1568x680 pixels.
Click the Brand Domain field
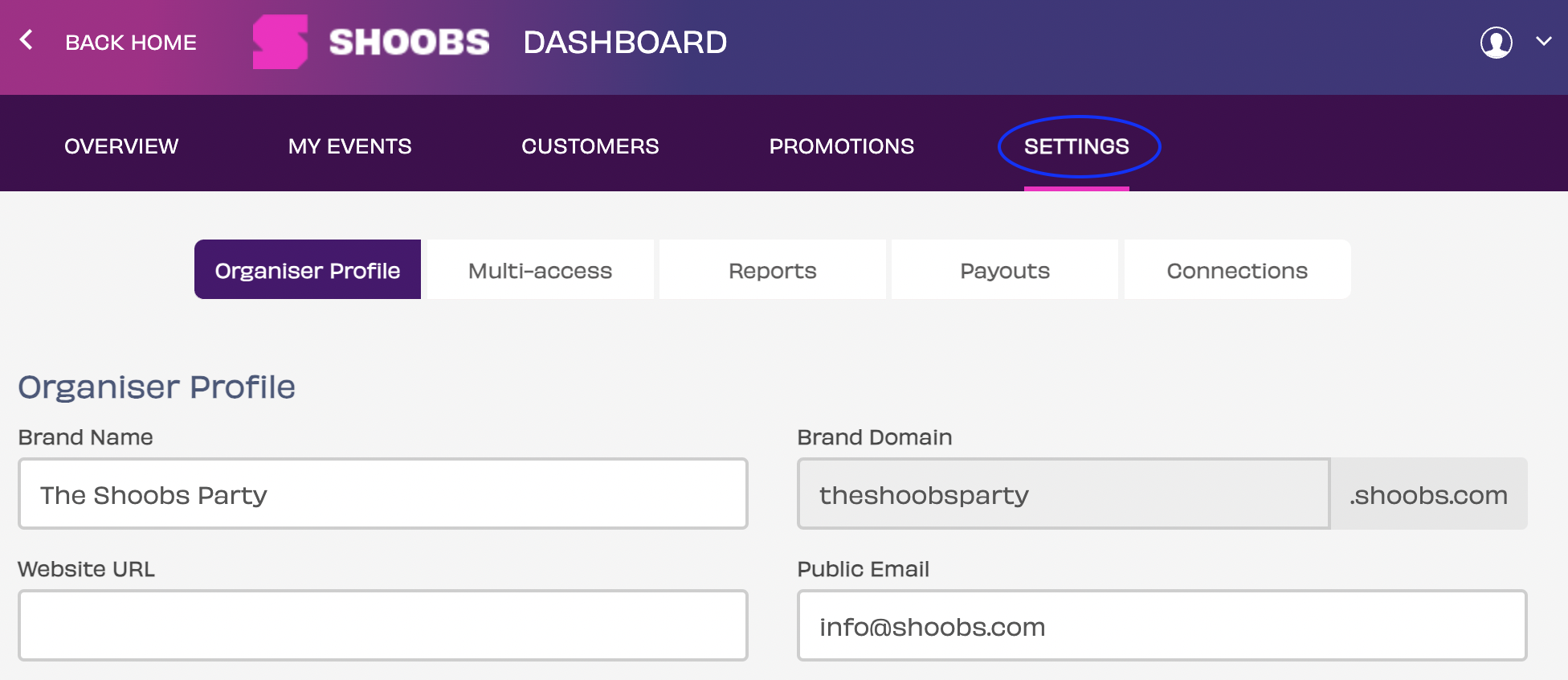tap(1064, 494)
